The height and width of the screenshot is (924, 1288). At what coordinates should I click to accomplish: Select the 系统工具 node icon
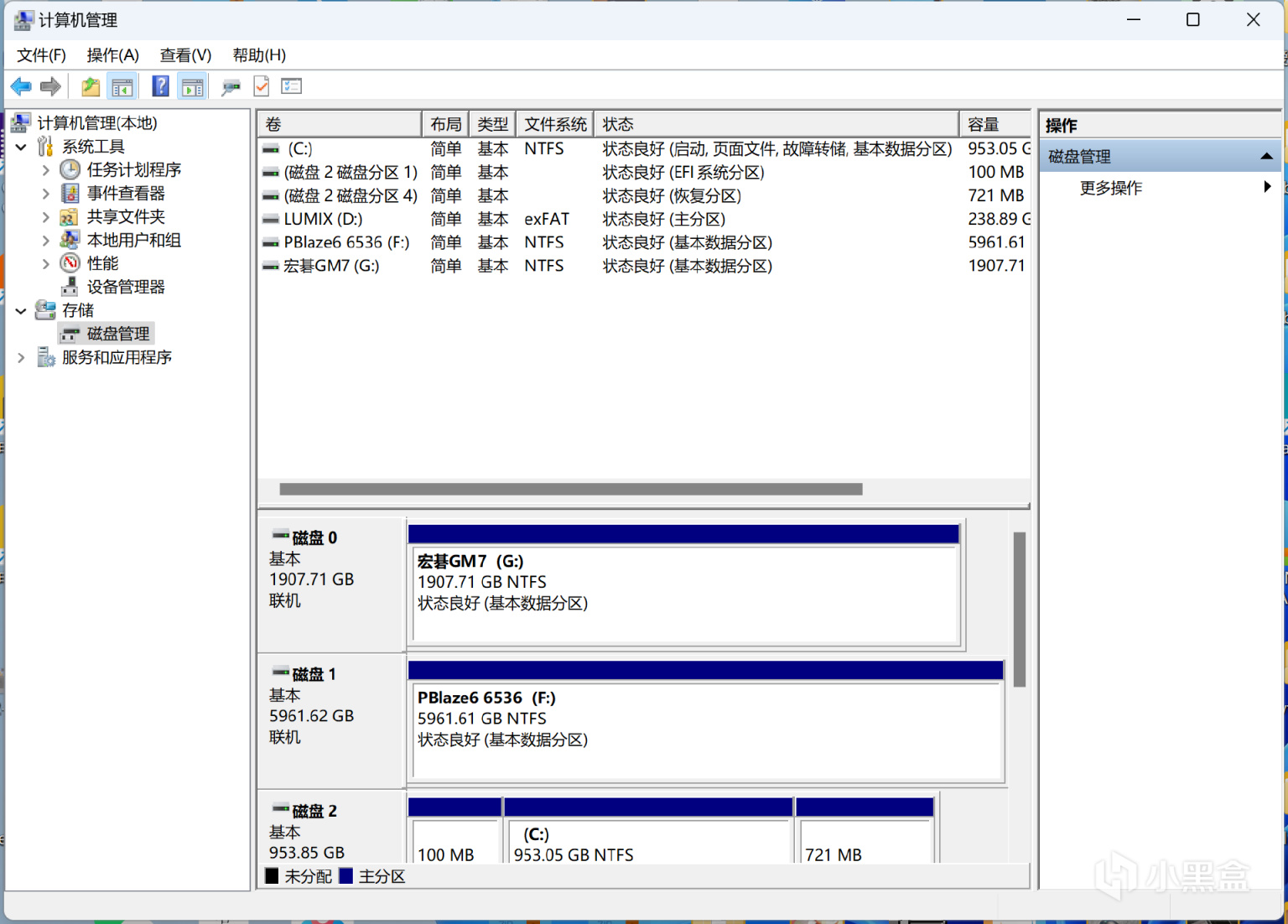pyautogui.click(x=46, y=147)
